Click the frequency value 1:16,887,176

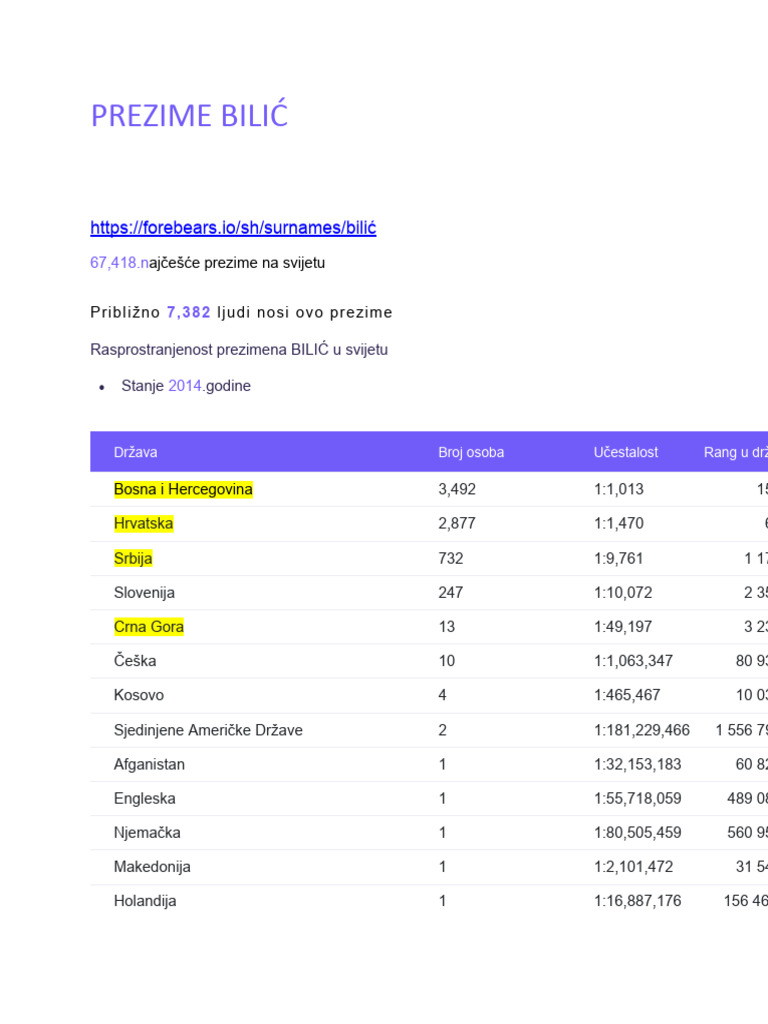pyautogui.click(x=637, y=901)
